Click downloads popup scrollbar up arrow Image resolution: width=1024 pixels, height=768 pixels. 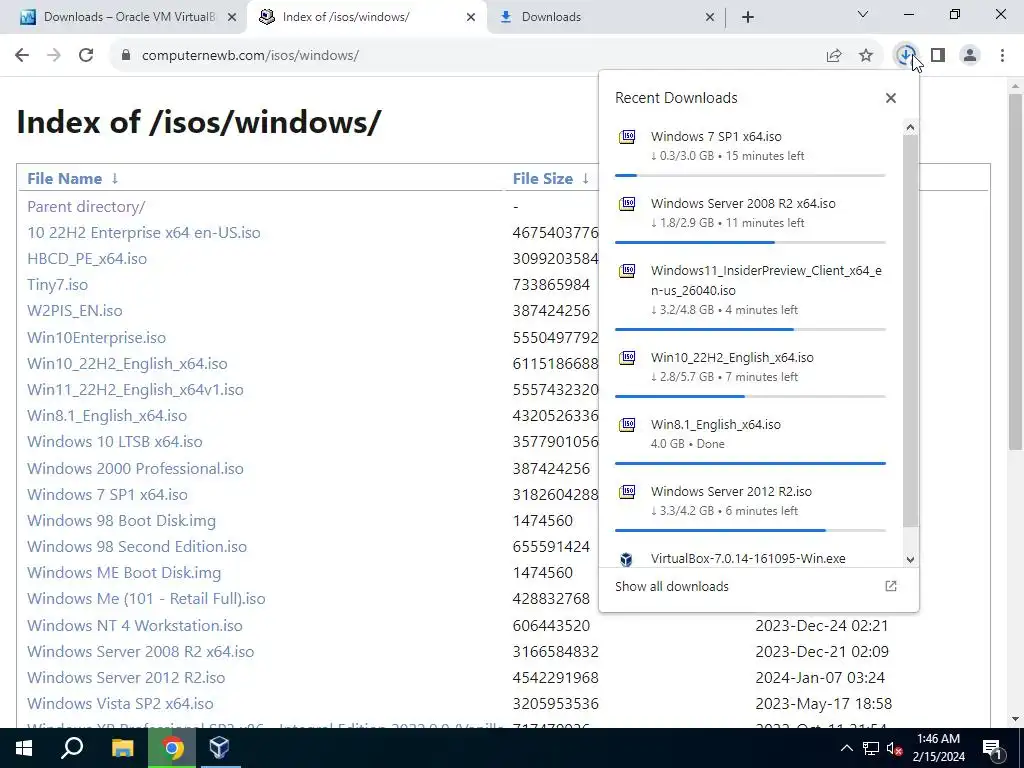coord(910,127)
